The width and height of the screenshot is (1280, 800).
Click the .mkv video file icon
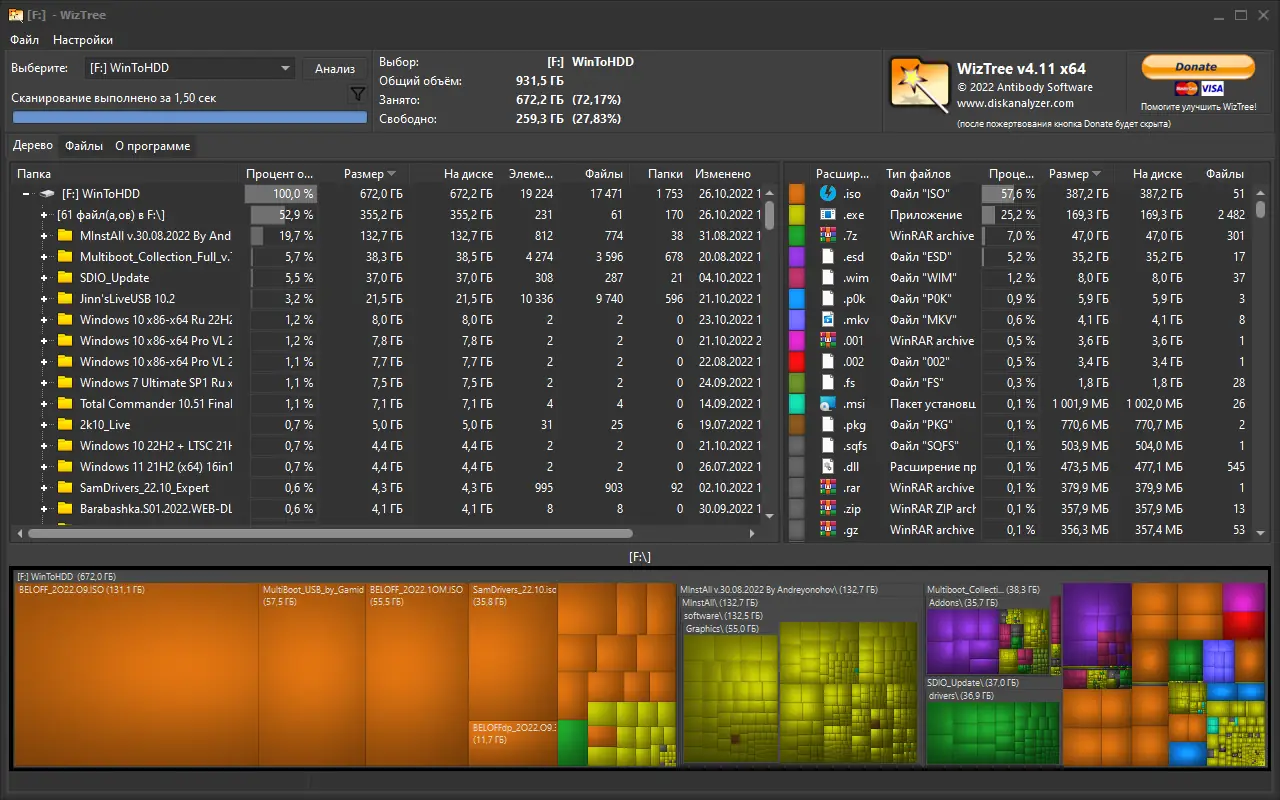pos(827,320)
